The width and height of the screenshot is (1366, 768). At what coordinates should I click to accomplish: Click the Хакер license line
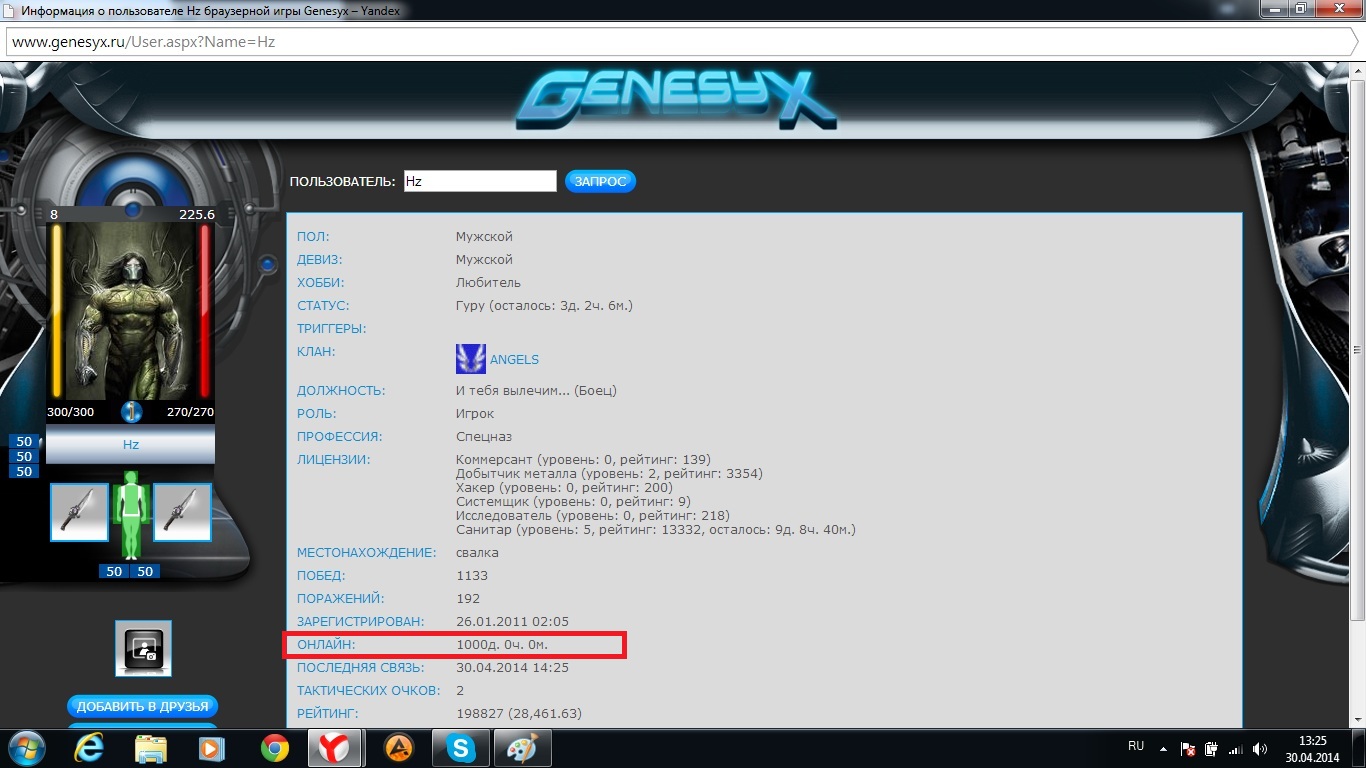(x=564, y=488)
